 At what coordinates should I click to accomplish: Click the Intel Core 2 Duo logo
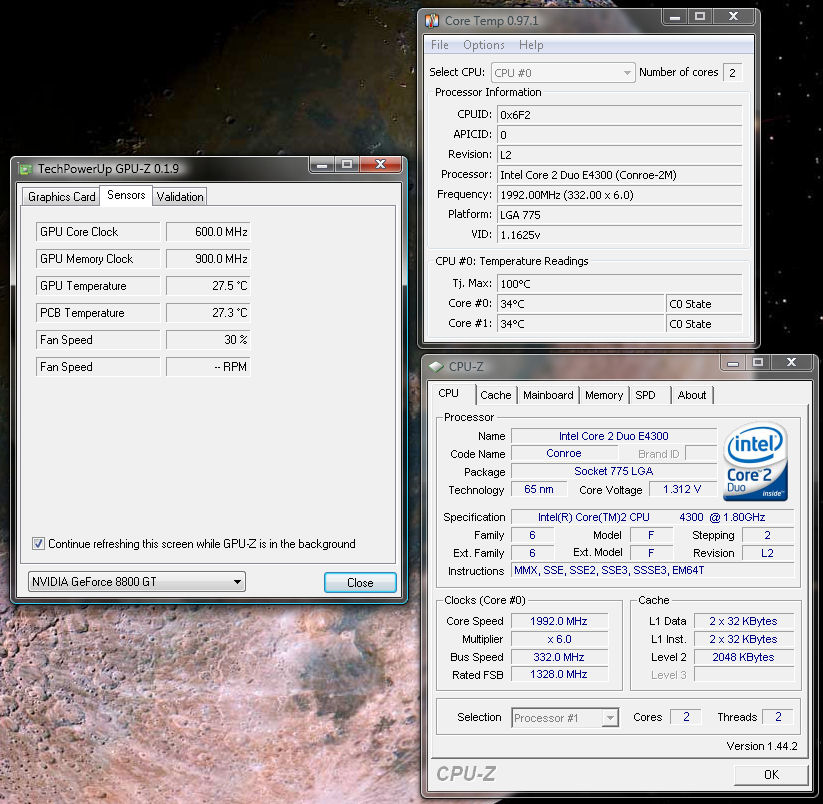coord(755,461)
